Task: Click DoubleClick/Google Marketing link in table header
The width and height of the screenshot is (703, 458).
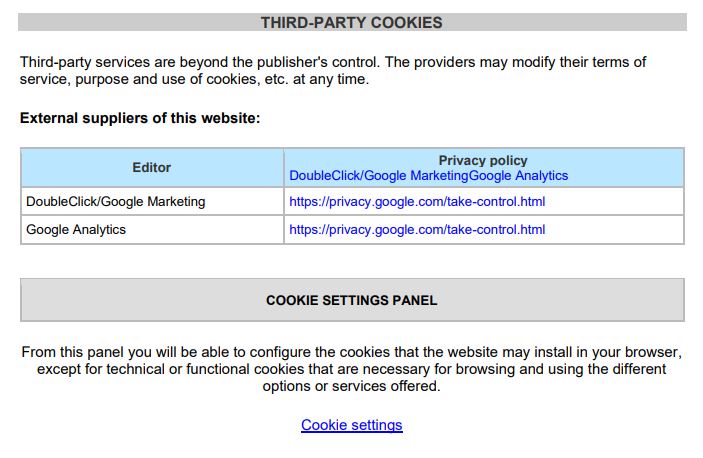Action: (378, 175)
